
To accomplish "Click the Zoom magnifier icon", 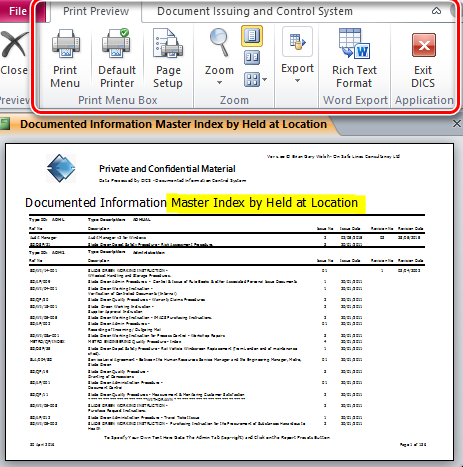I will pyautogui.click(x=219, y=42).
